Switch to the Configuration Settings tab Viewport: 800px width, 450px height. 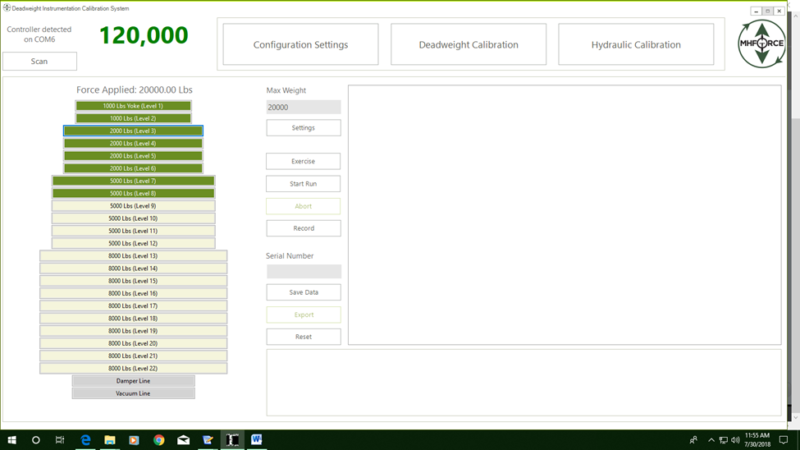[x=301, y=44]
